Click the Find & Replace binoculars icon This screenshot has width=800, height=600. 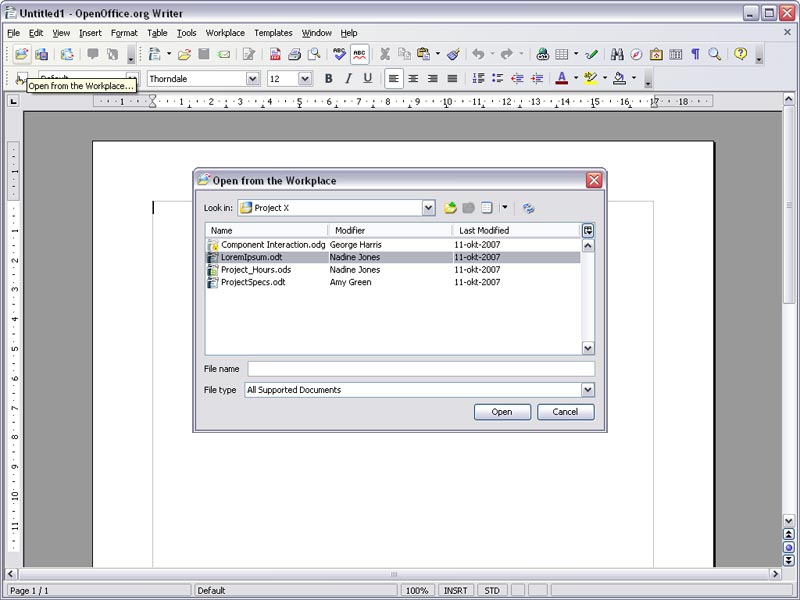pyautogui.click(x=617, y=54)
